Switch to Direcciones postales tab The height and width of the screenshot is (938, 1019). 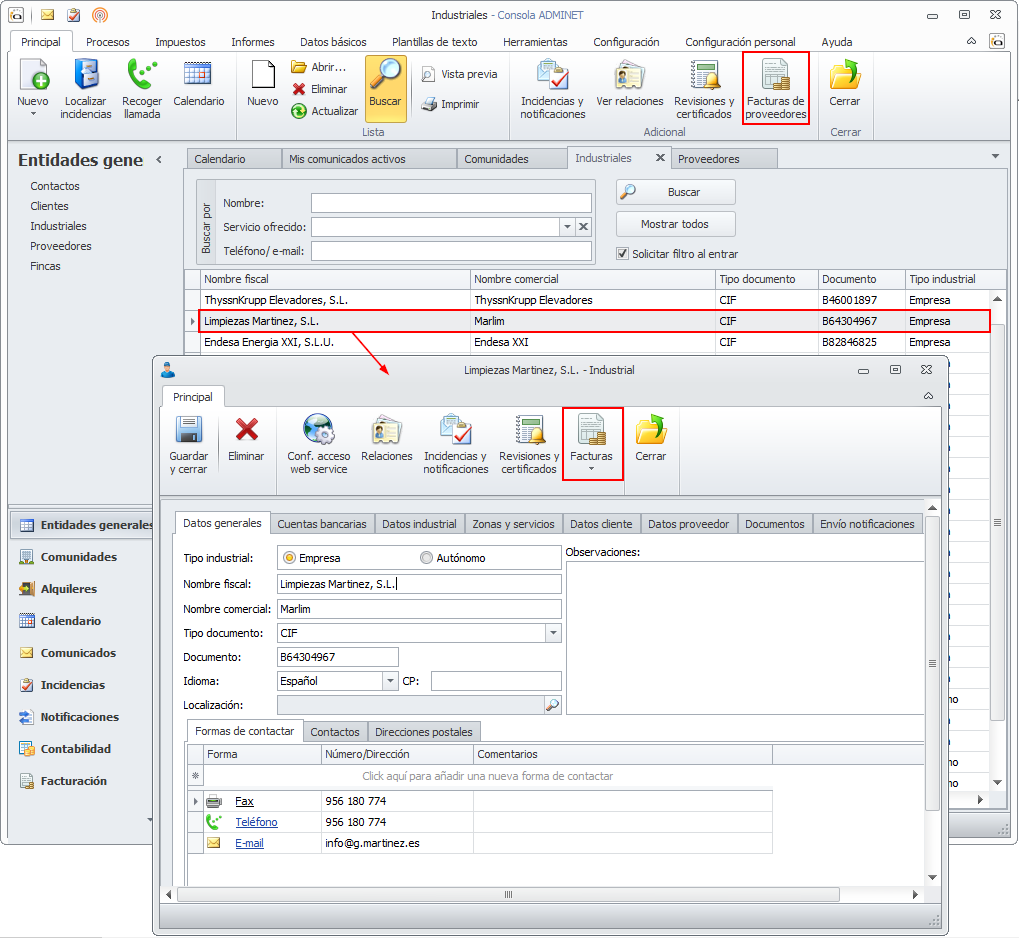424,732
